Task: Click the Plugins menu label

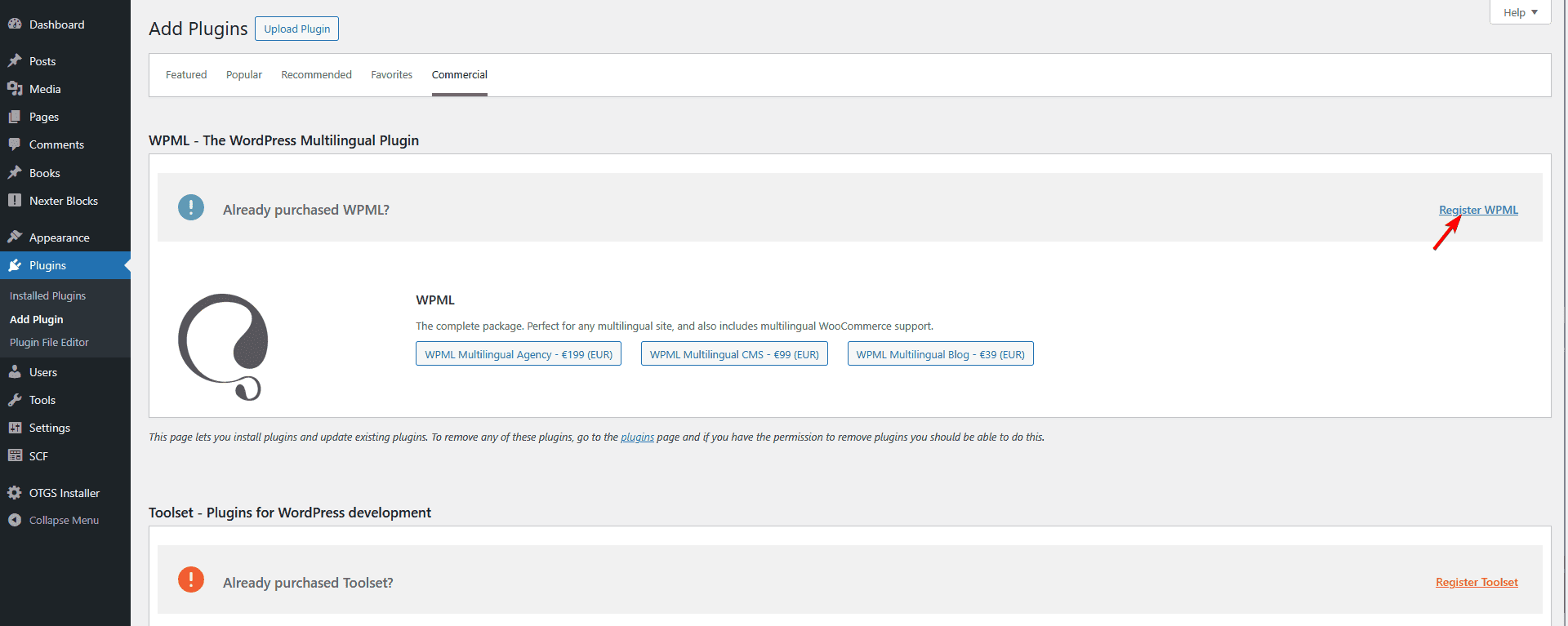Action: click(47, 265)
